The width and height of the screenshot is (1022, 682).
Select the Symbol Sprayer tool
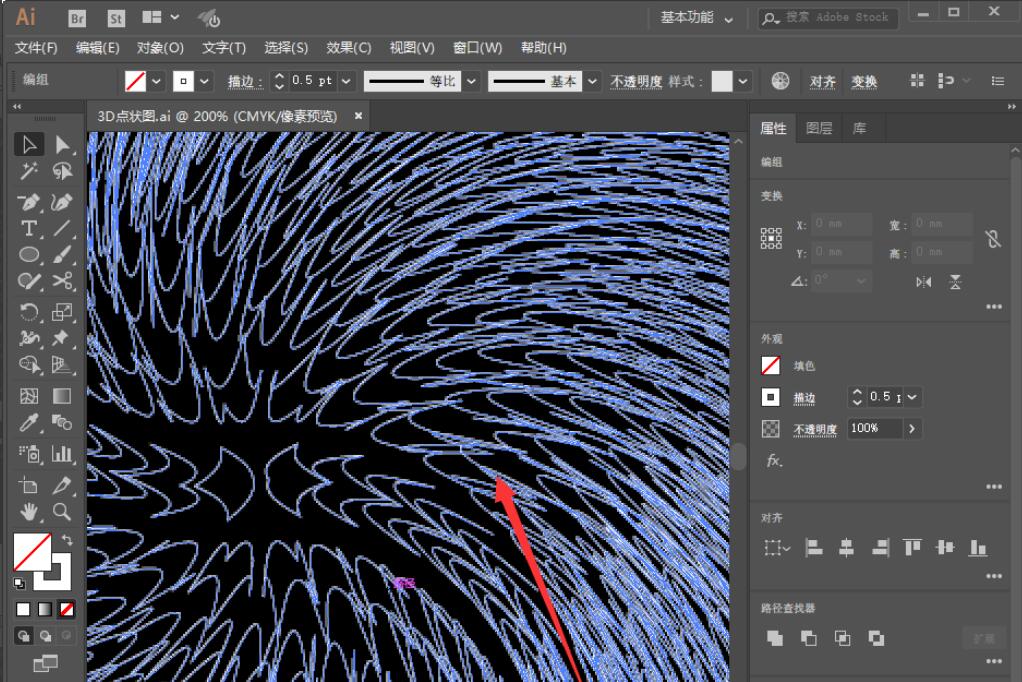(29, 453)
